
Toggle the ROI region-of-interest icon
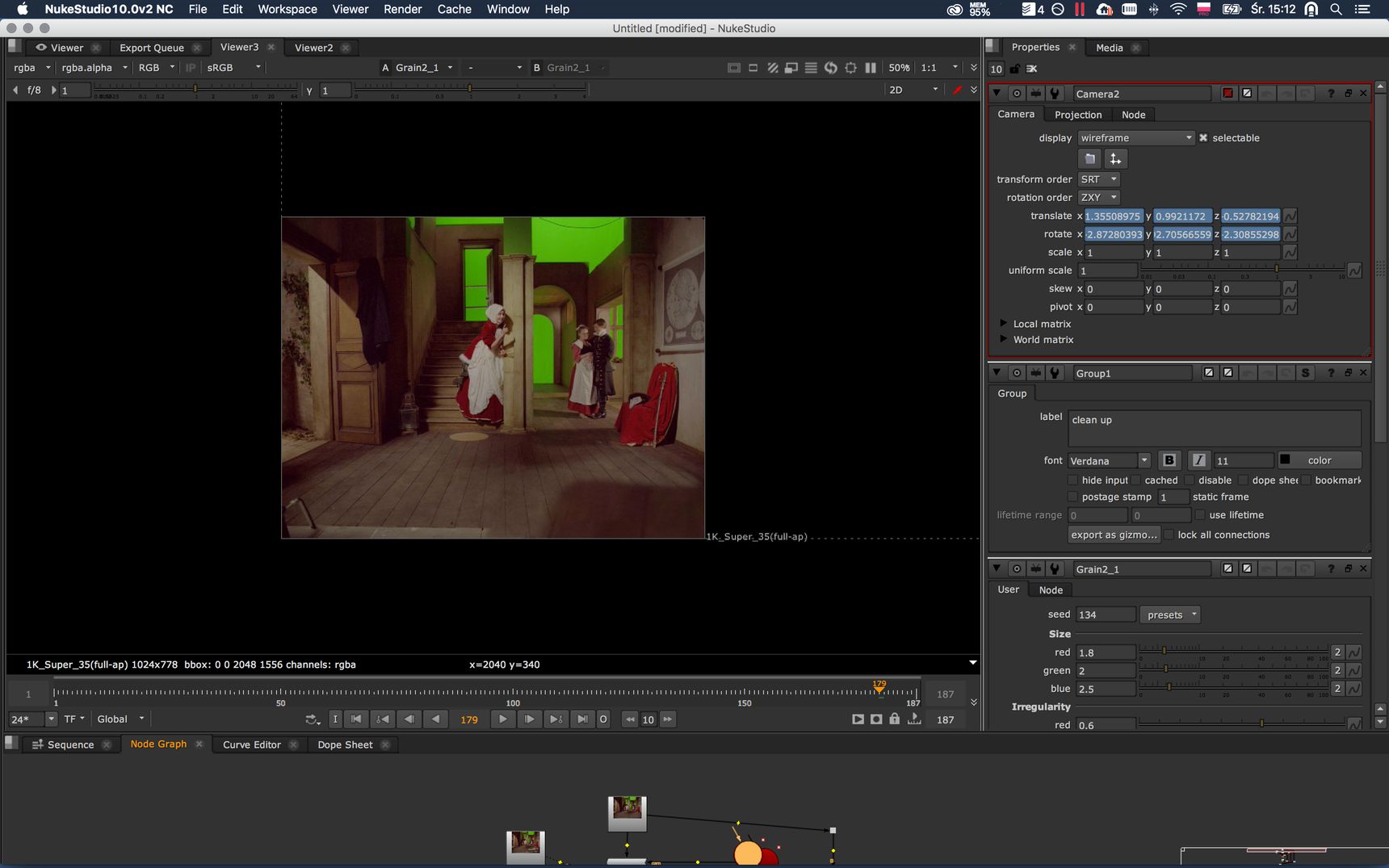[850, 68]
